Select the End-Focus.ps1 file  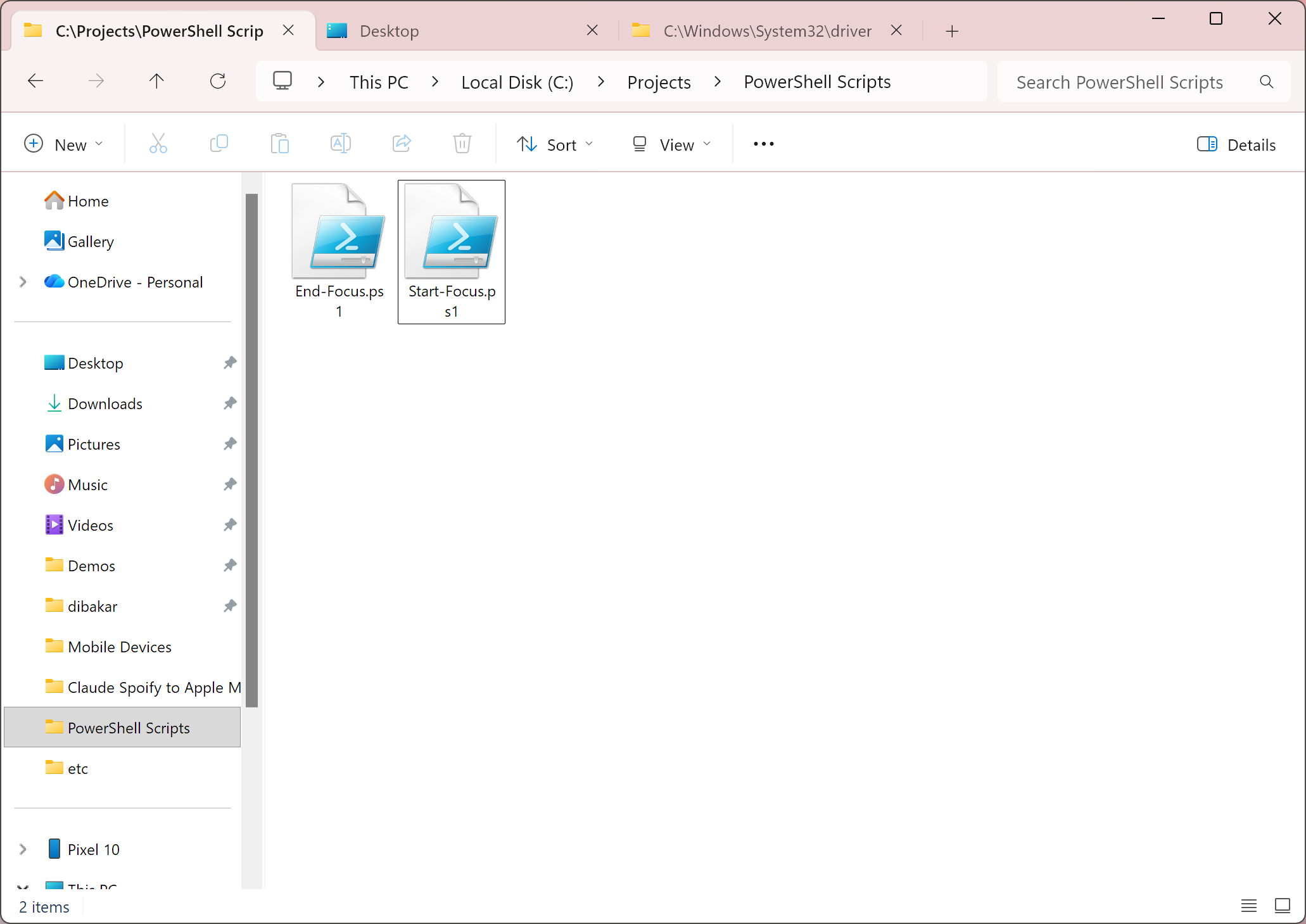point(339,251)
